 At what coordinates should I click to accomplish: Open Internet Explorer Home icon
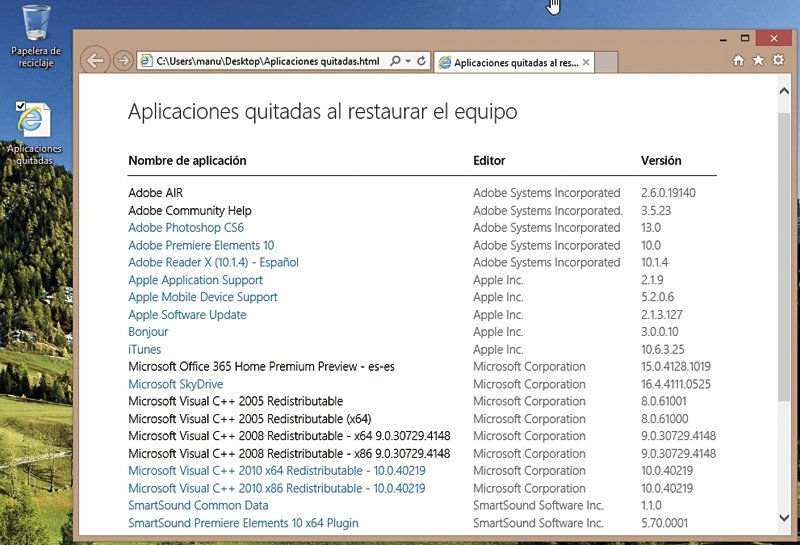[x=738, y=60]
